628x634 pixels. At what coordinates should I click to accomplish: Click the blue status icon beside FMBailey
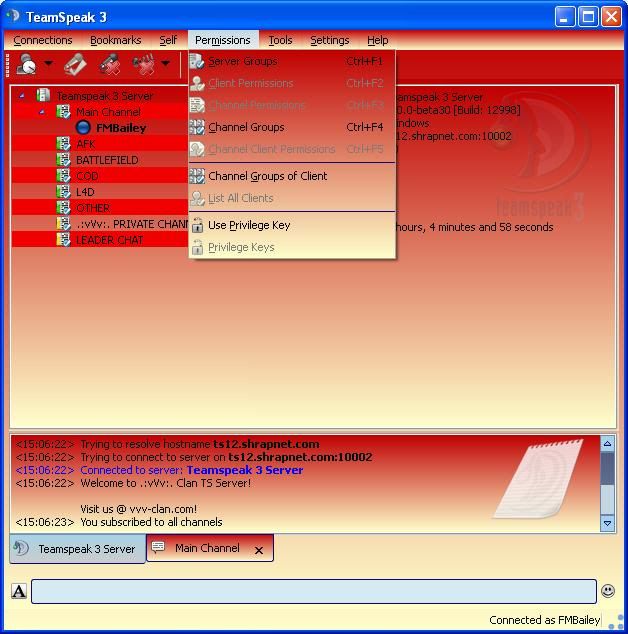pyautogui.click(x=83, y=127)
